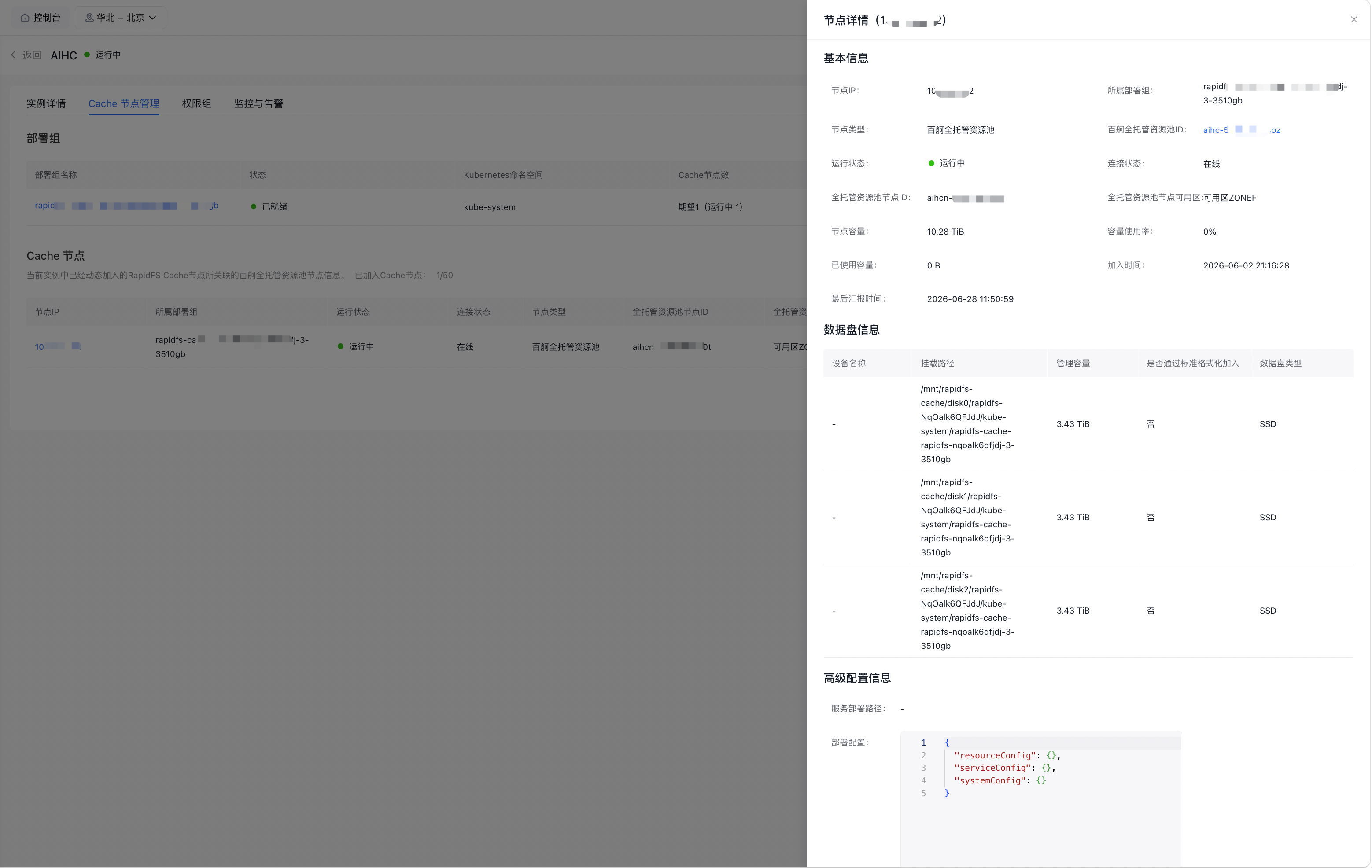
Task: Click the Cache节点数 column header
Action: (x=703, y=175)
